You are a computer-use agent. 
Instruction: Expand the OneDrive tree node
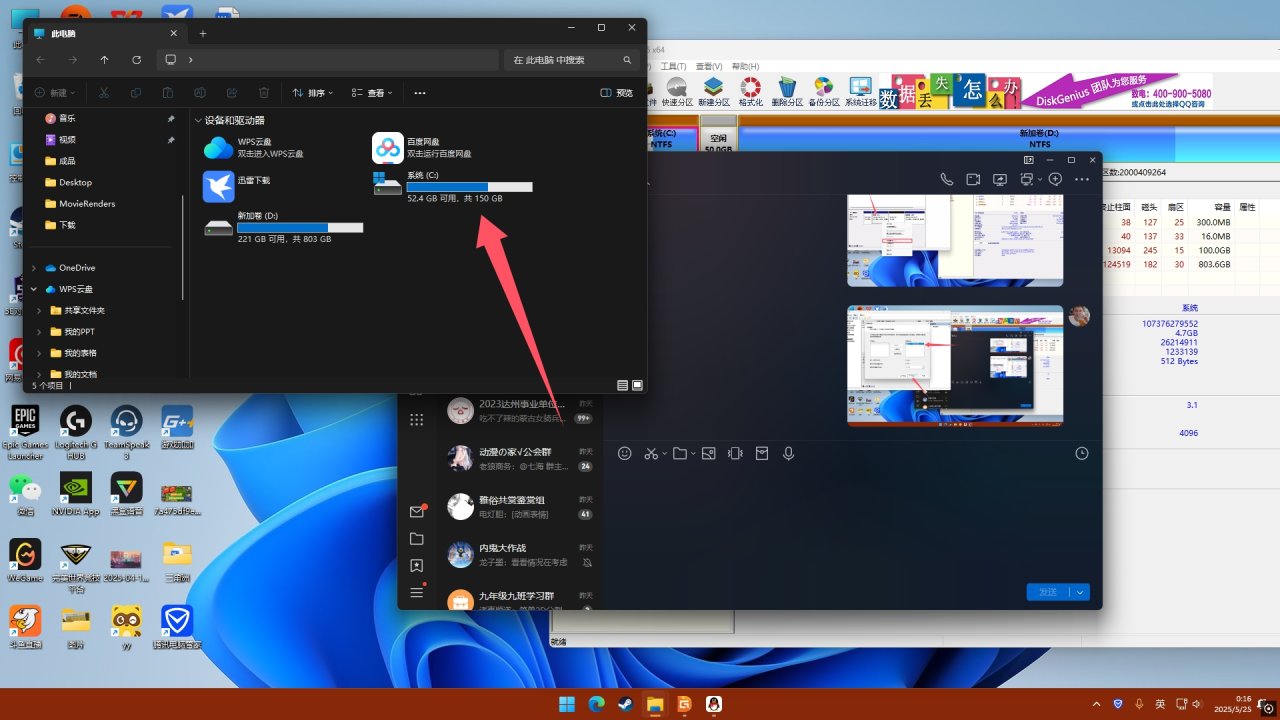(36, 268)
